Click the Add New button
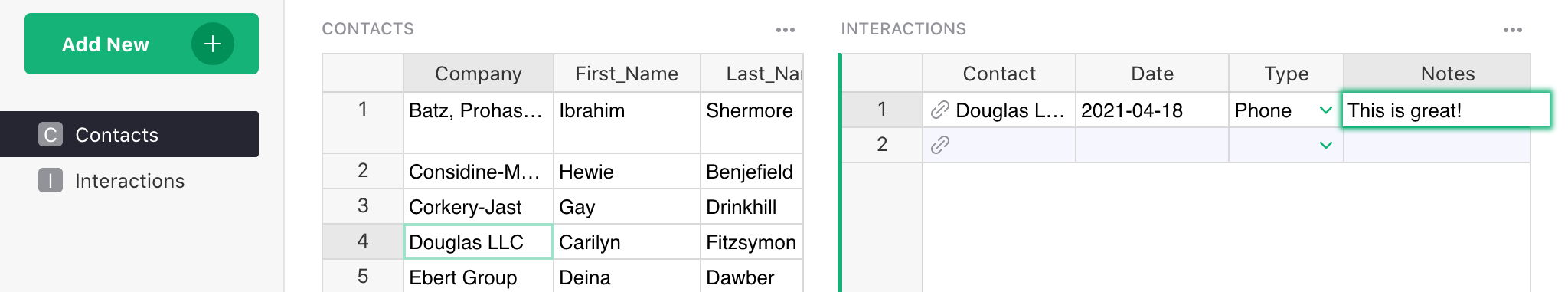 [x=142, y=44]
